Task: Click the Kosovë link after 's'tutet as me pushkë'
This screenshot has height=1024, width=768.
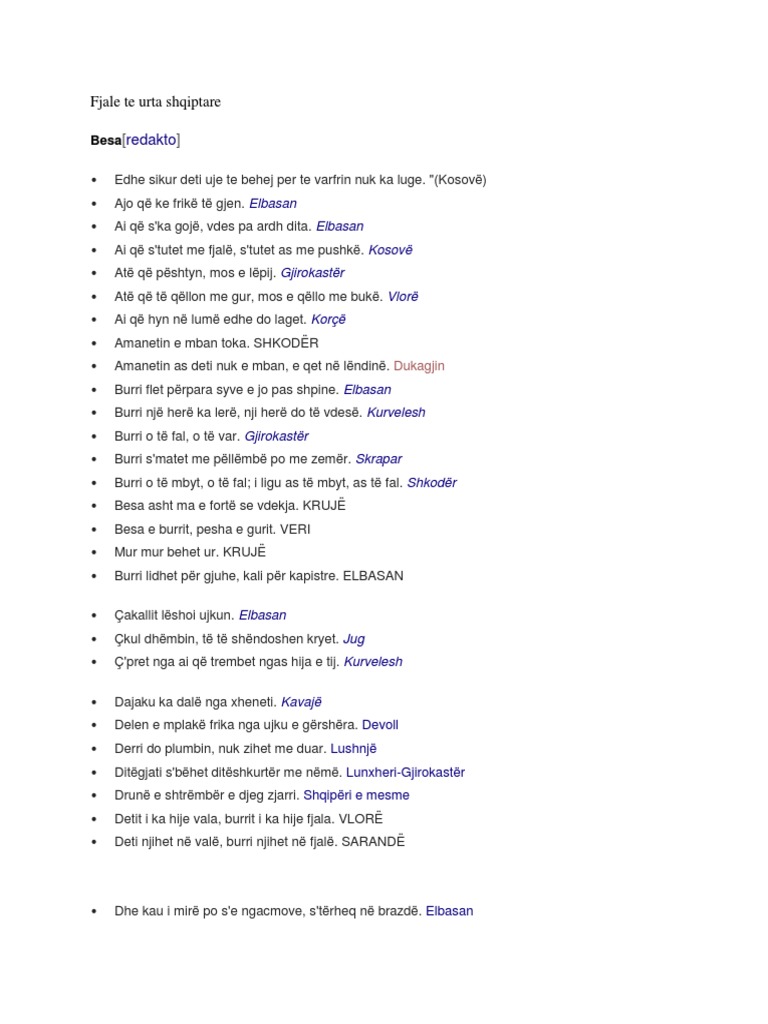Action: coord(390,250)
